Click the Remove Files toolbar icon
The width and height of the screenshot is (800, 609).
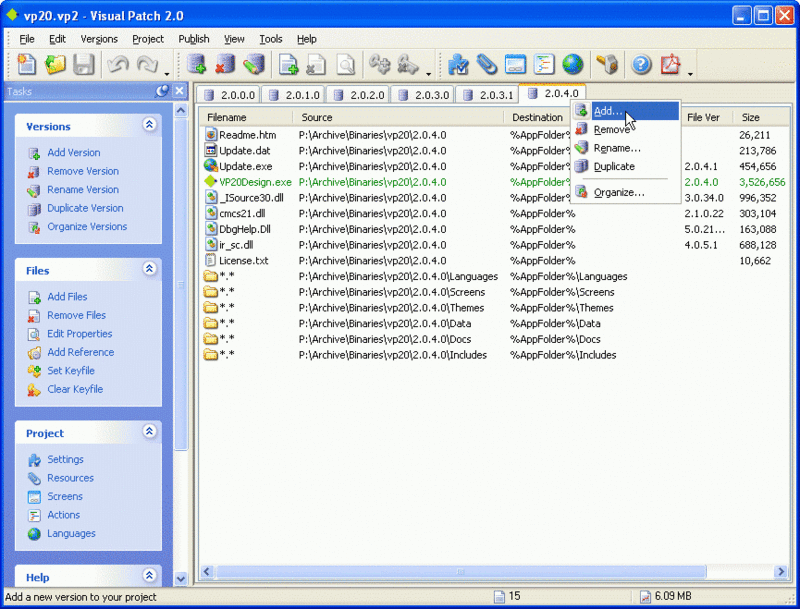point(317,65)
